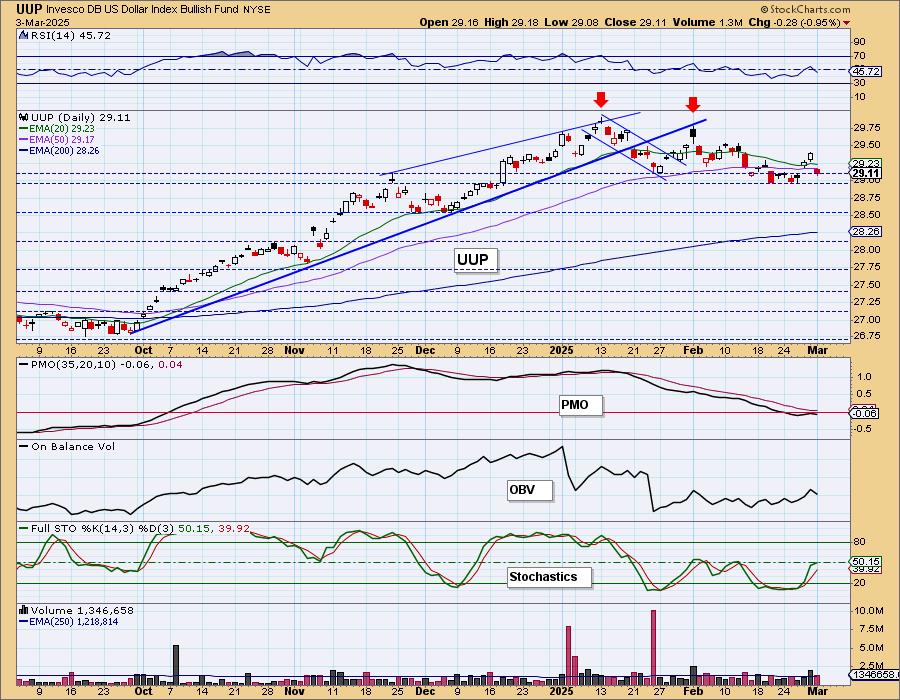Viewport: 900px width, 700px height.
Task: Click the 26.75 price axis label
Action: click(867, 336)
